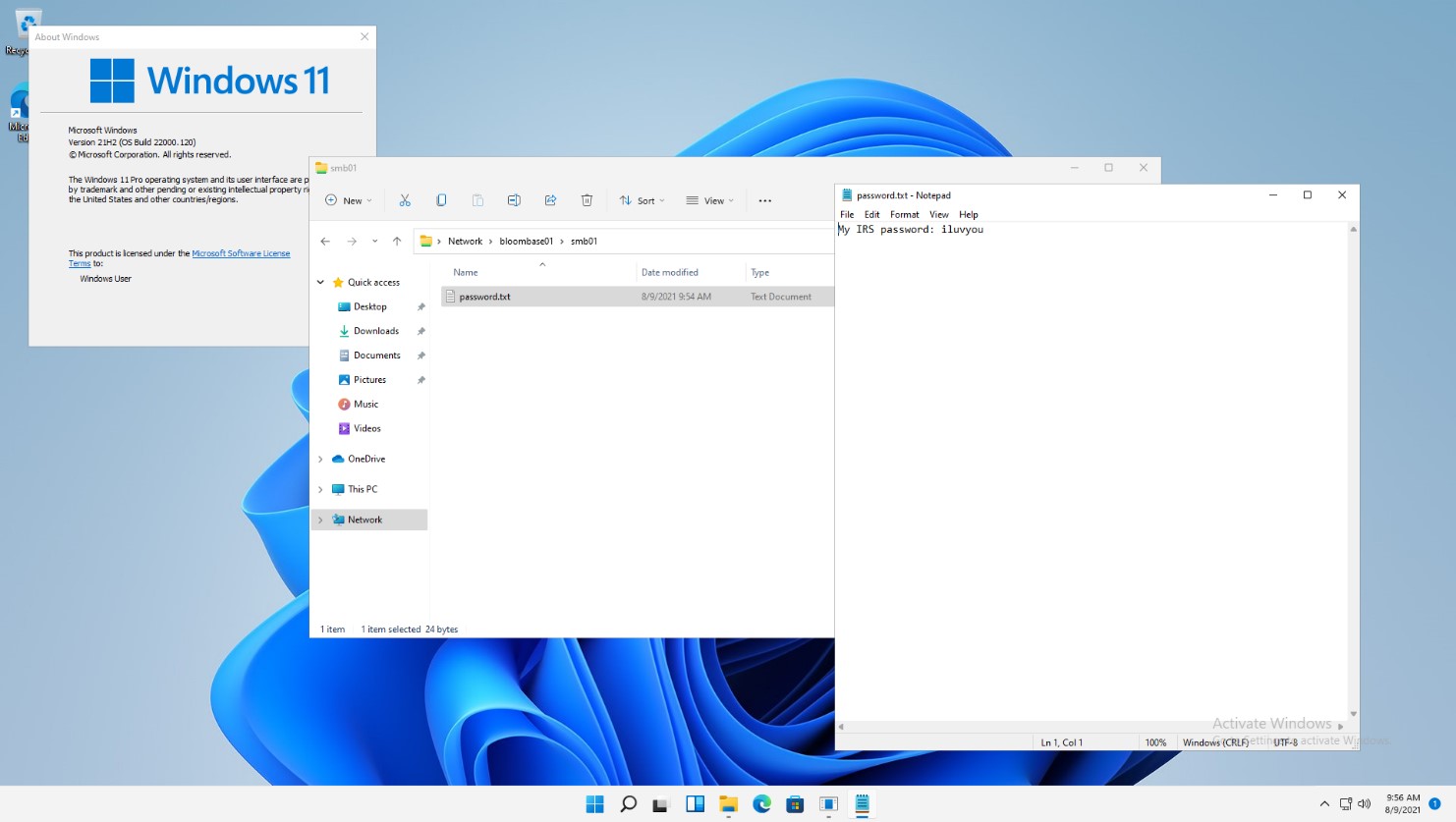The height and width of the screenshot is (822, 1456).
Task: Click the Notepad icon on the taskbar
Action: click(862, 804)
